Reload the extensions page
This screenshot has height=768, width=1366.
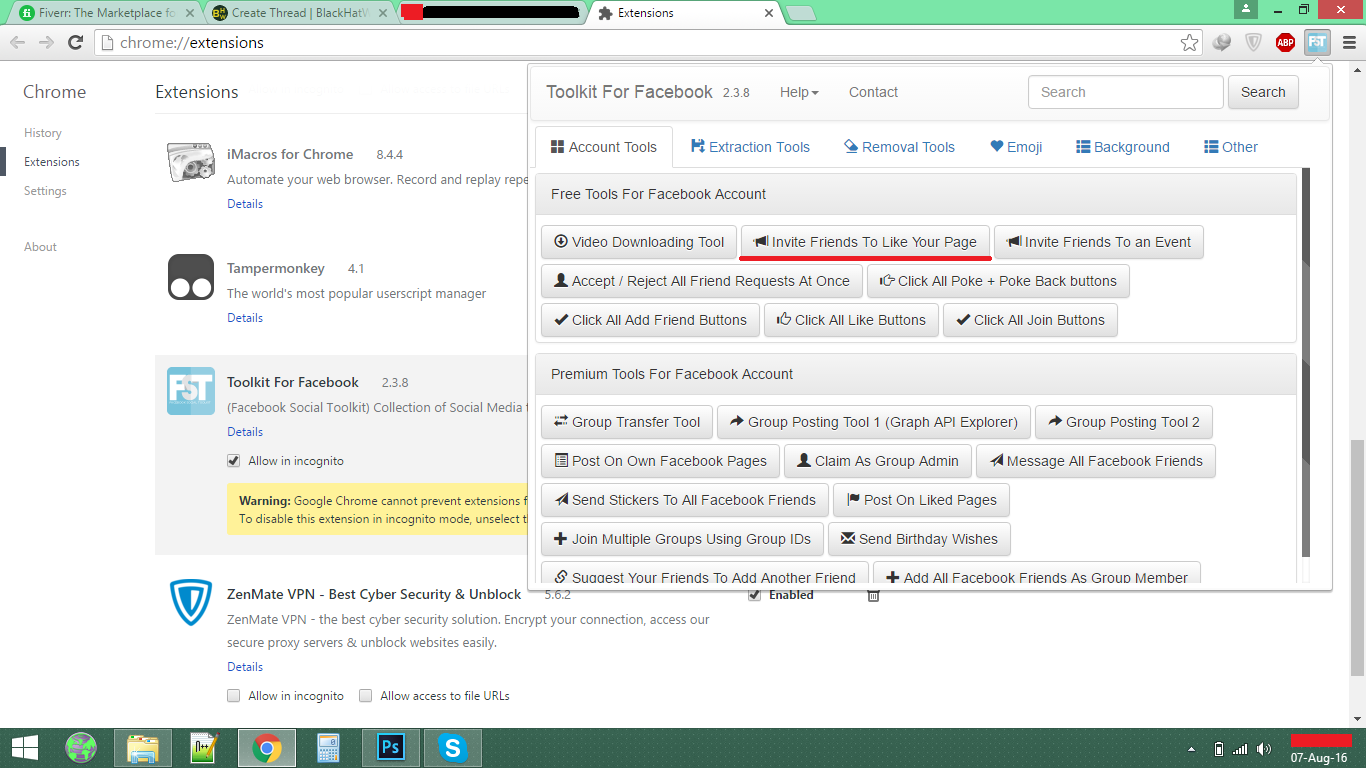click(x=75, y=42)
